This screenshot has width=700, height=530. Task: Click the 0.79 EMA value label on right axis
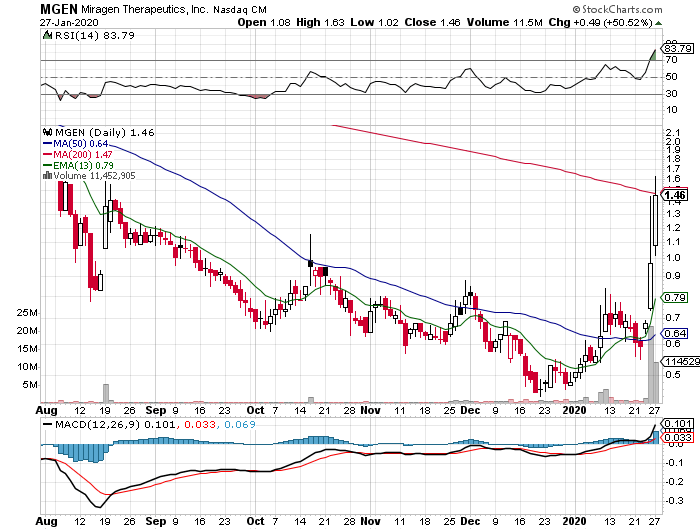pos(676,297)
